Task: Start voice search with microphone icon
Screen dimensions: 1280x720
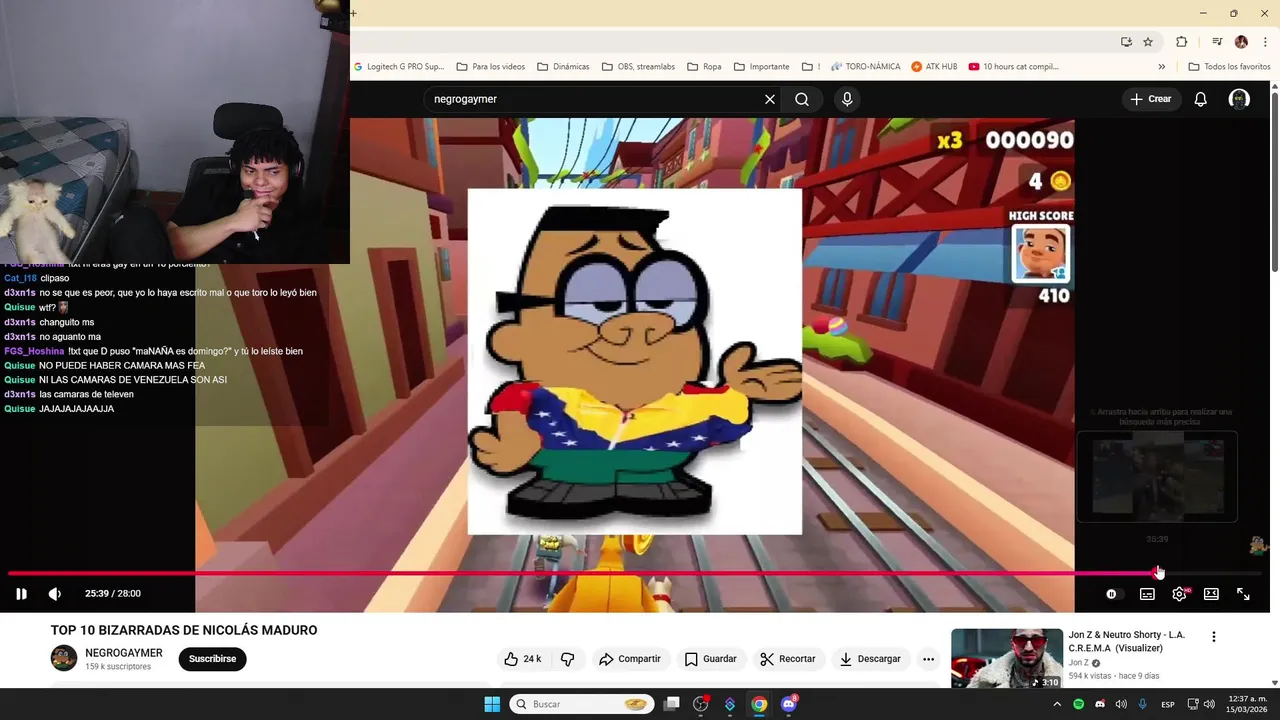Action: coord(847,99)
